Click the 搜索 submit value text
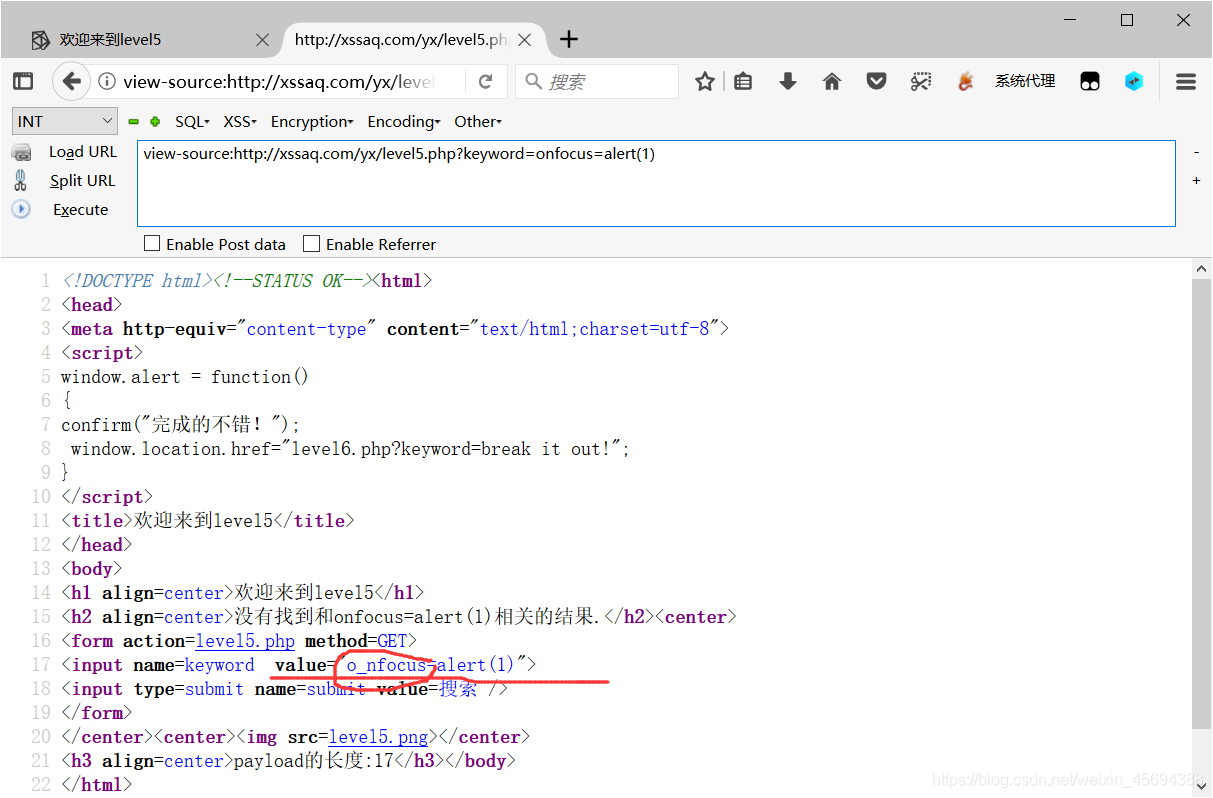Screen dimensions: 1213x798 pyautogui.click(x=458, y=689)
